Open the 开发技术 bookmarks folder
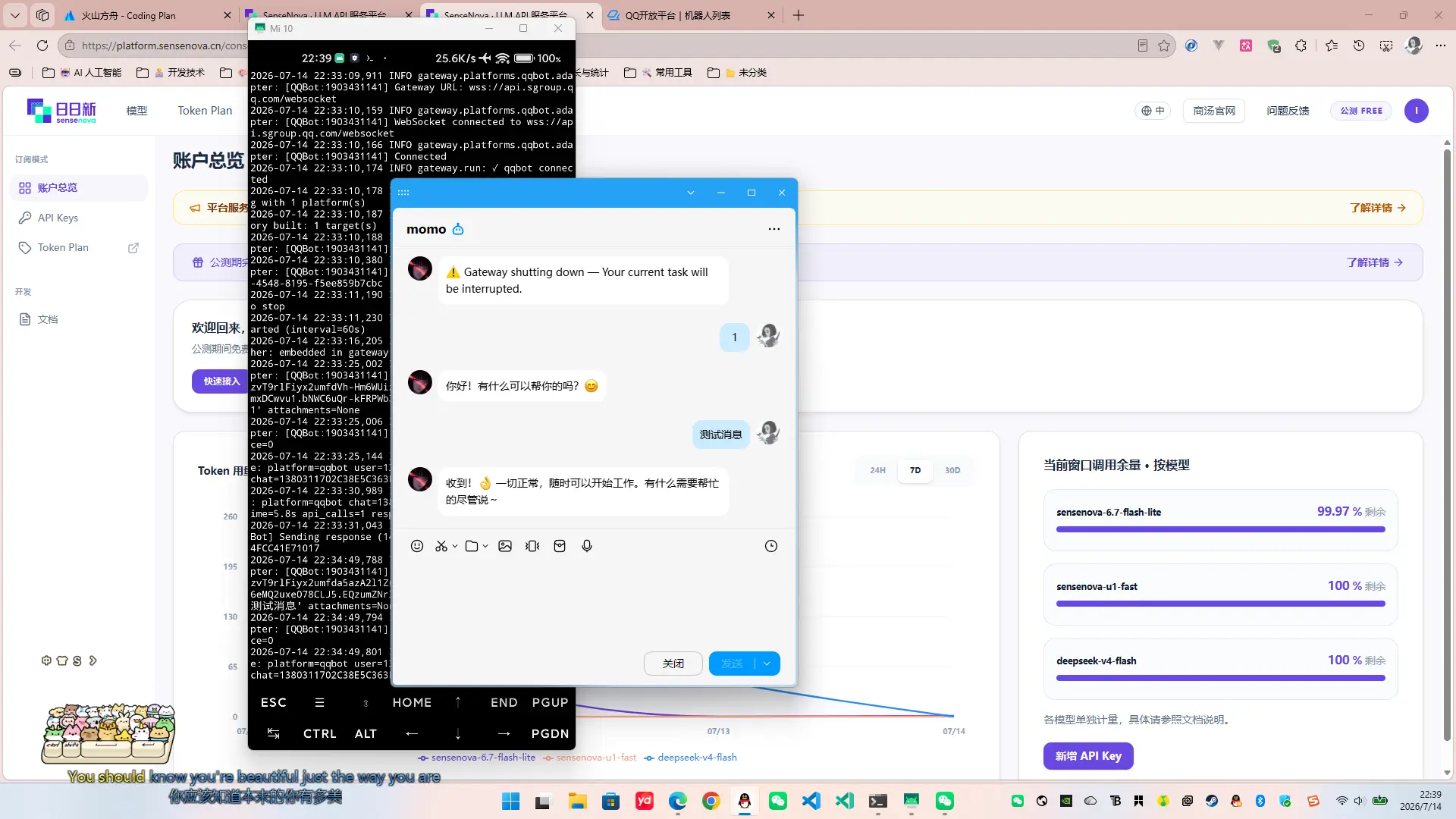This screenshot has width=1456, height=819. (171, 73)
